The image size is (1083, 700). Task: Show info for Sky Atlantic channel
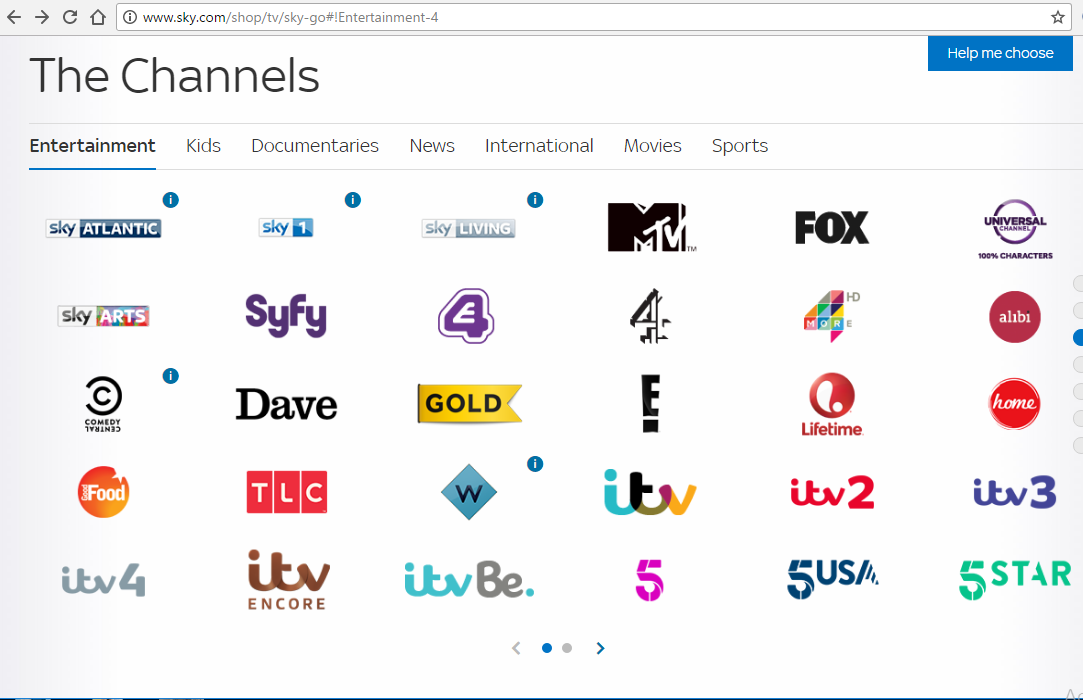click(x=171, y=200)
